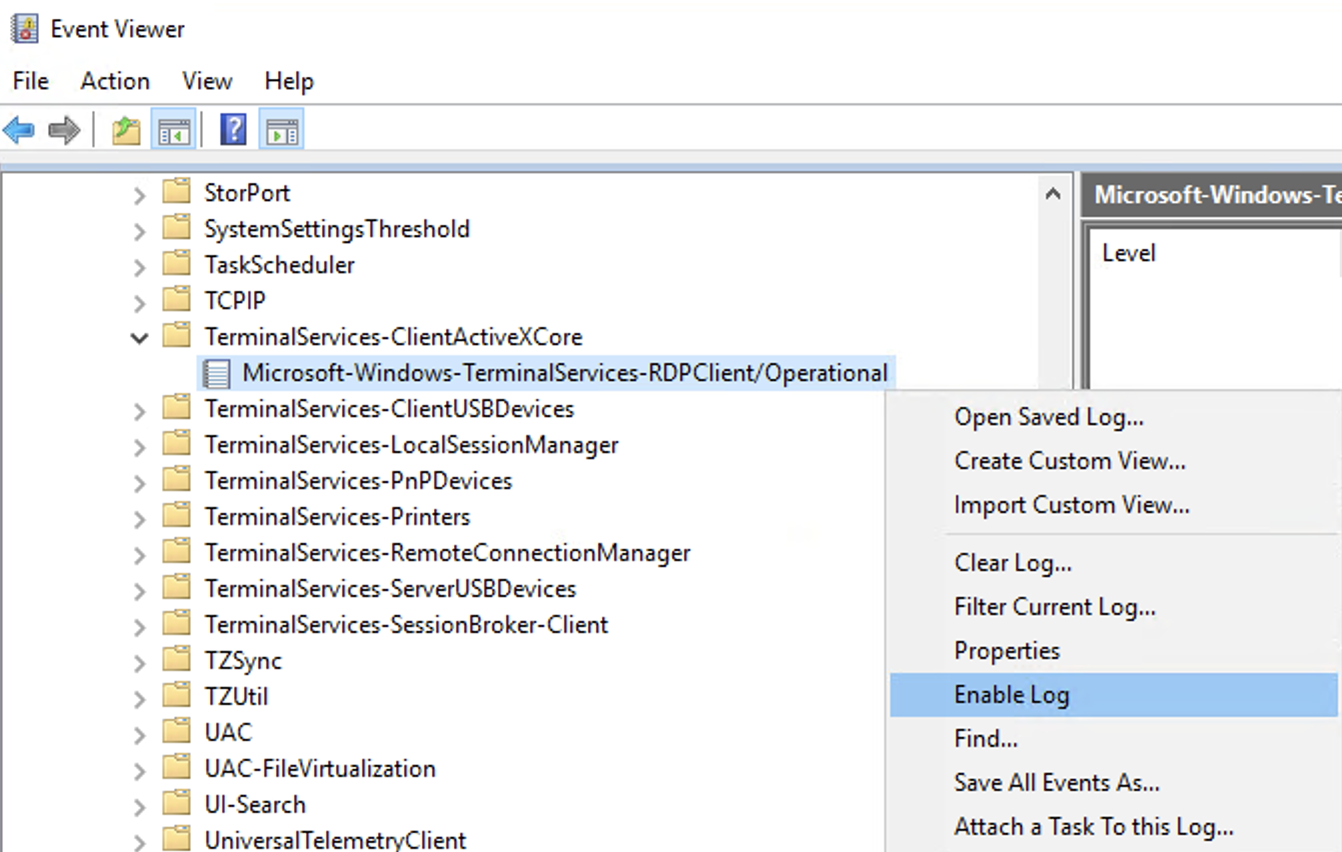Toggle the Show/Hide Action Pane toolbar icon
The height and width of the screenshot is (852, 1342).
(281, 130)
